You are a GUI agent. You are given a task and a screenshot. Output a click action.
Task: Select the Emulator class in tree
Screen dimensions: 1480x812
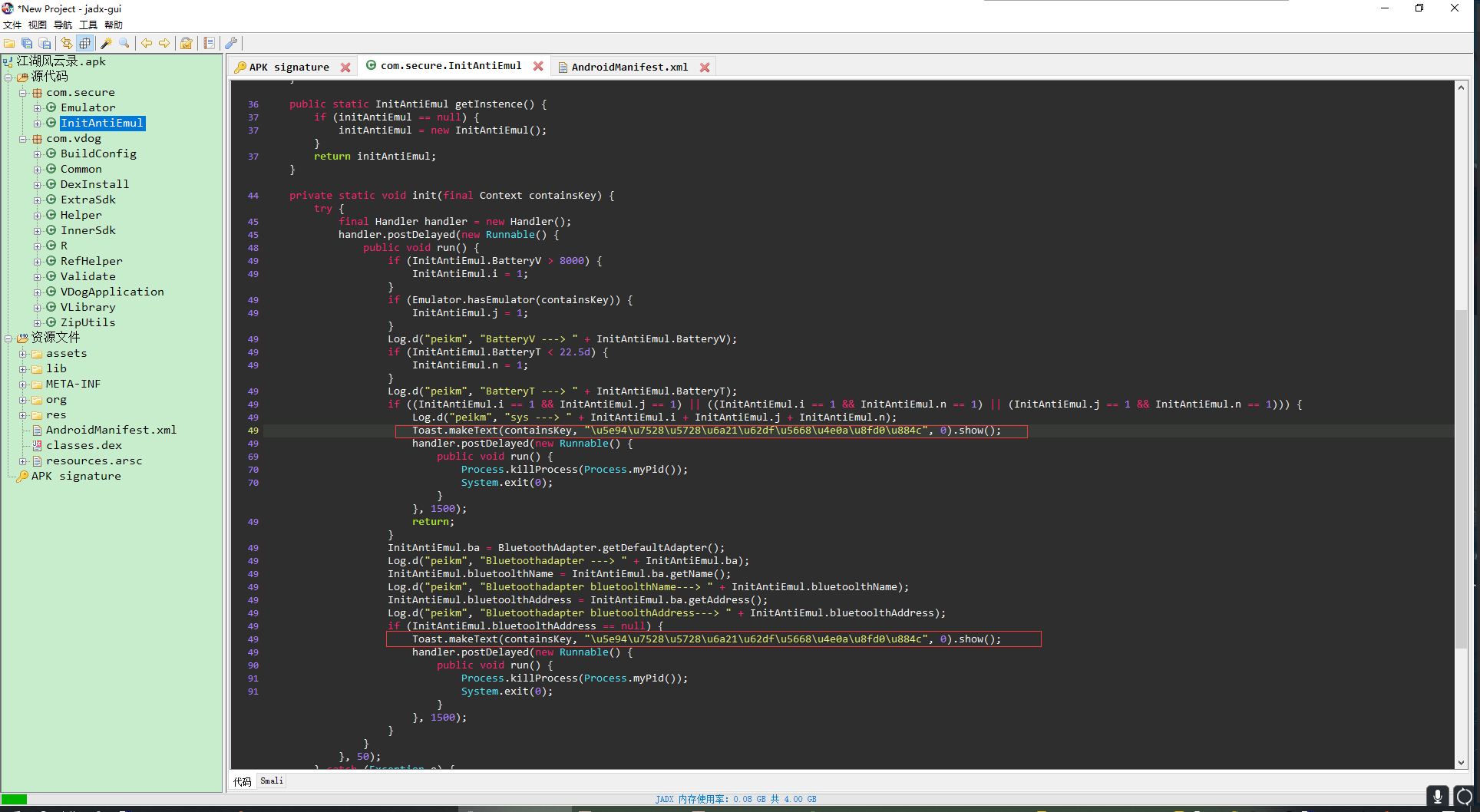[88, 107]
